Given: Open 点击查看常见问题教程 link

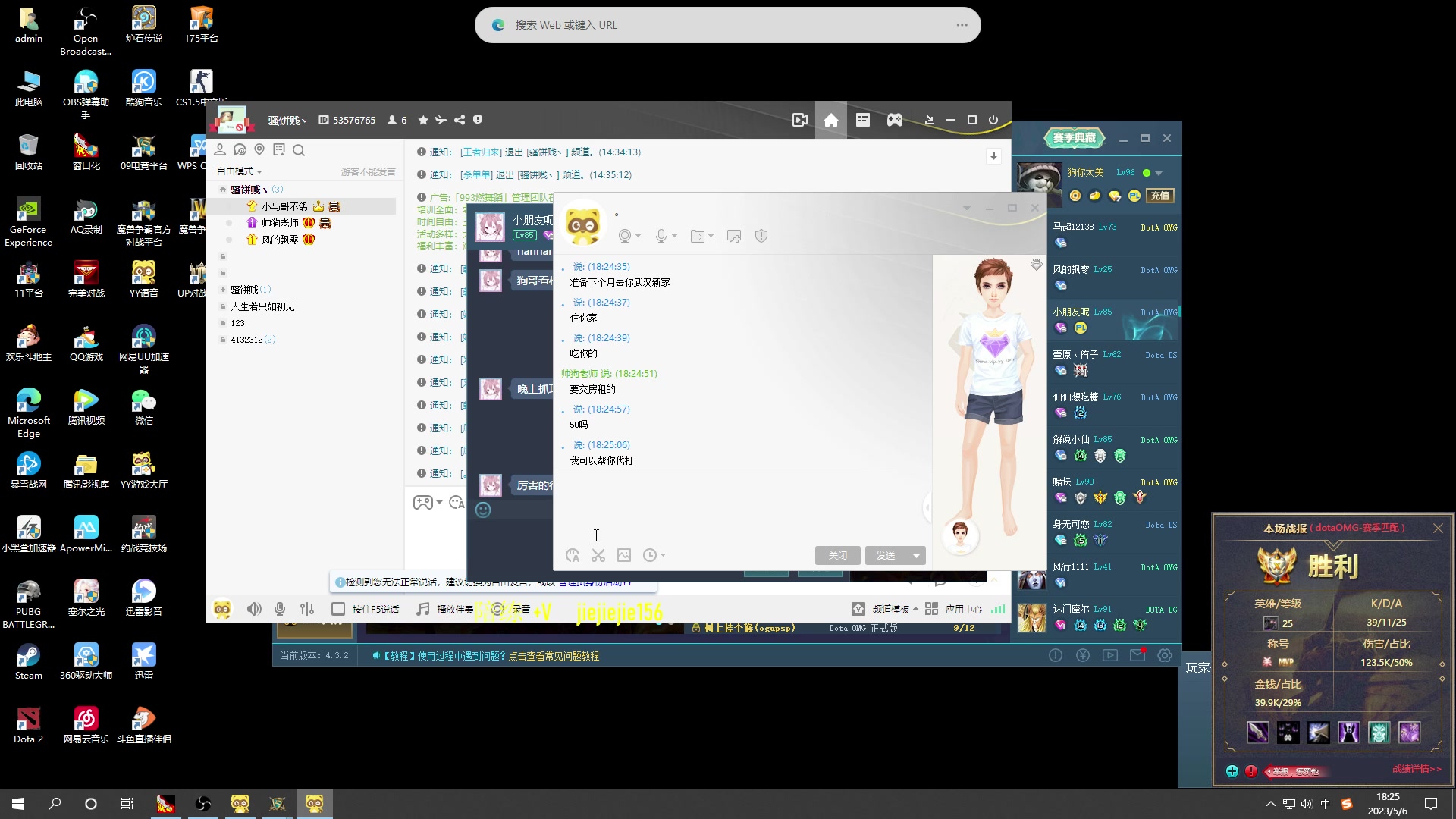Looking at the screenshot, I should (x=554, y=656).
